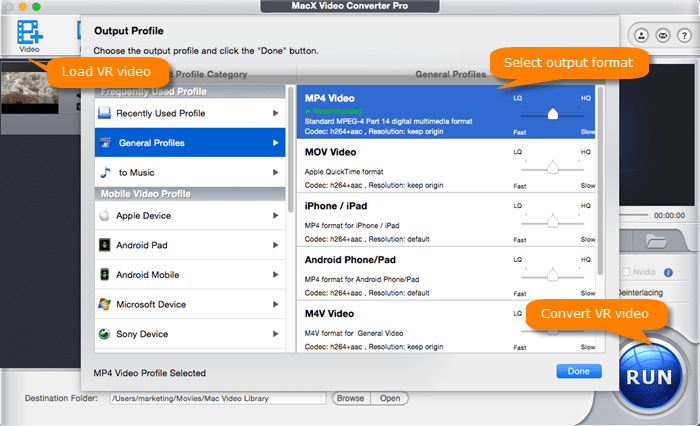This screenshot has width=700, height=426.
Task: Choose the Android Phone/Pad profile
Action: click(x=446, y=273)
